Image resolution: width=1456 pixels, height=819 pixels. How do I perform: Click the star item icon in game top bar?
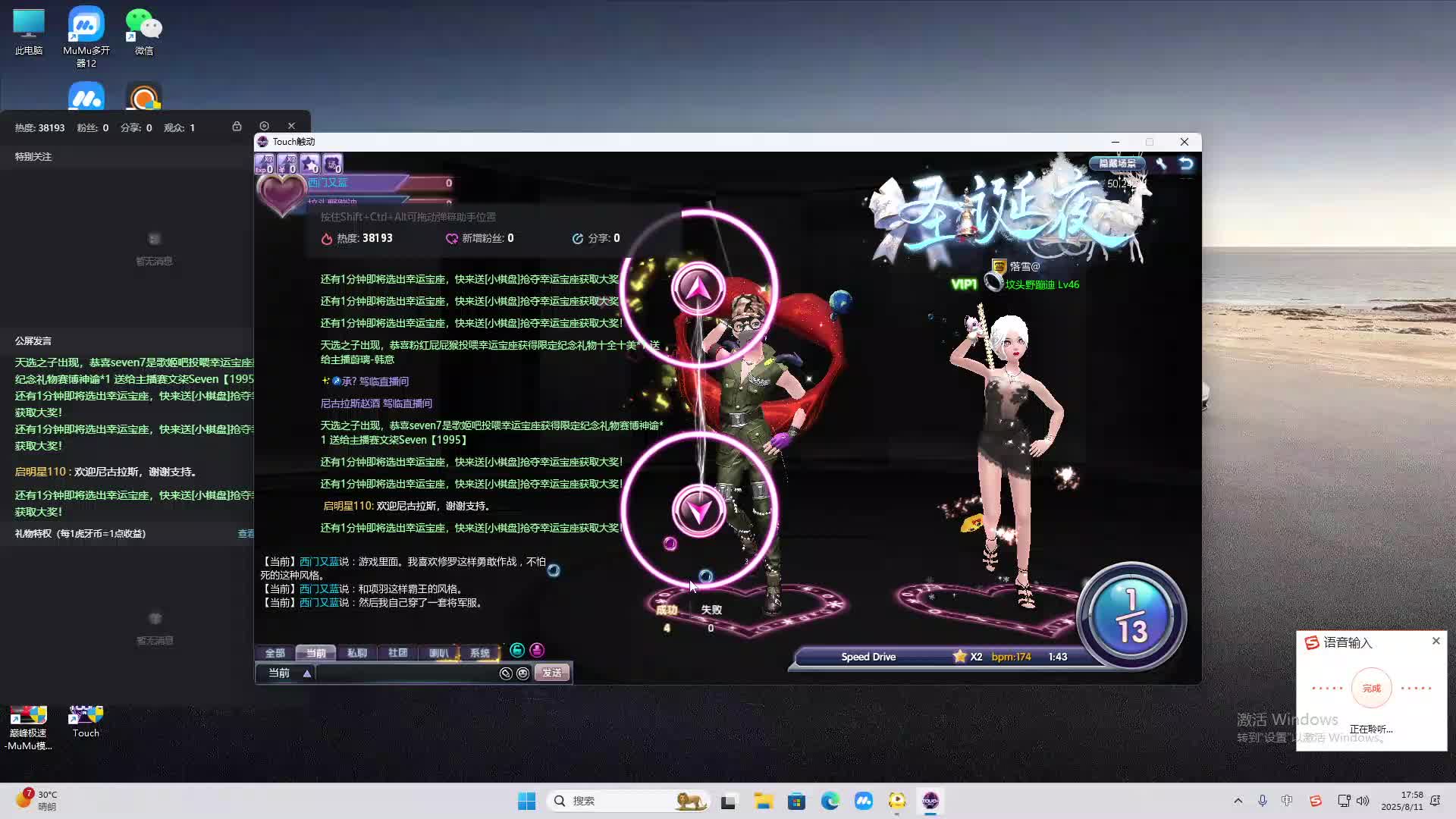click(x=309, y=164)
